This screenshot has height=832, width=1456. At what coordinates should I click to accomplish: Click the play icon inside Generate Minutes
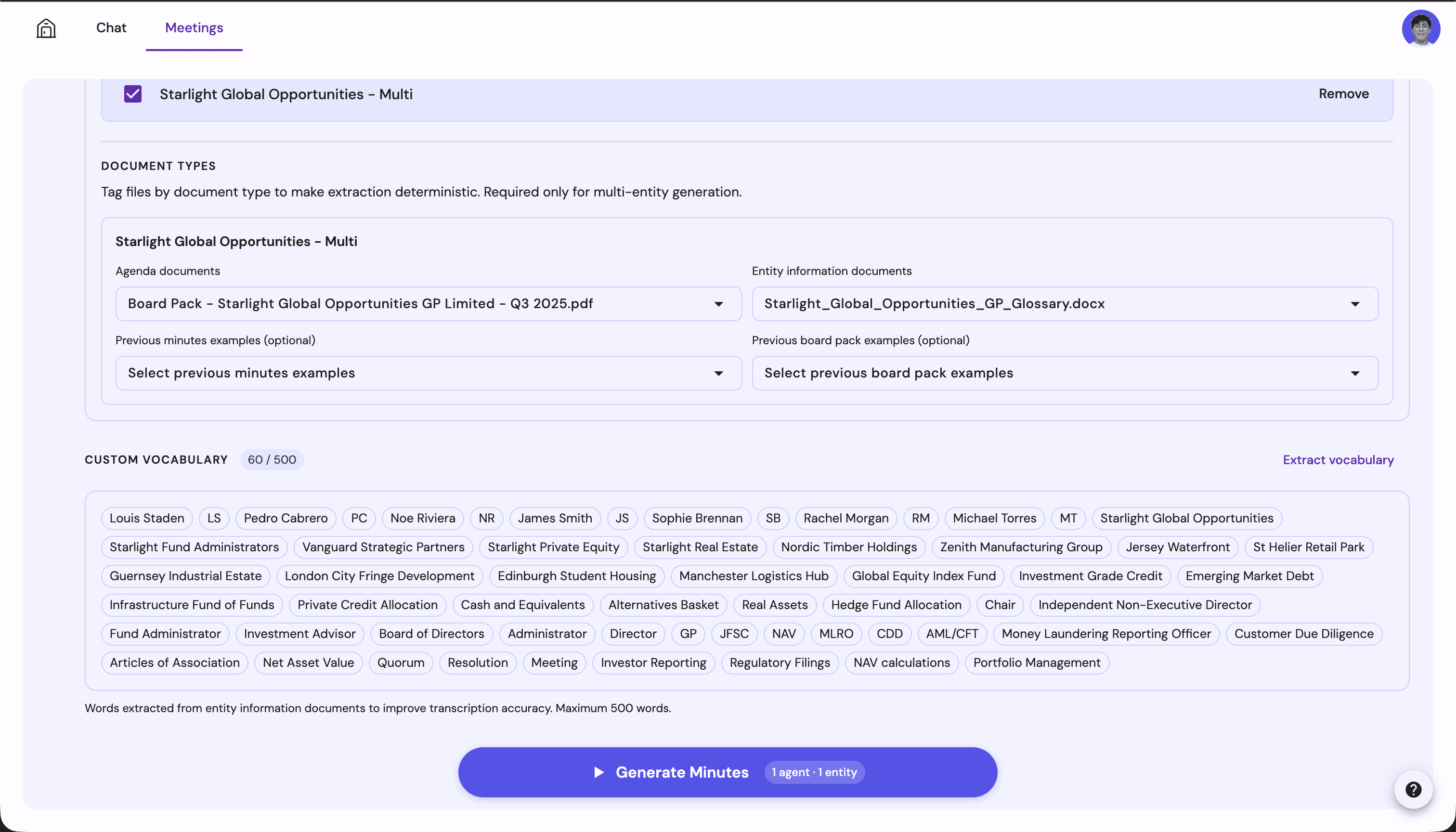point(599,772)
